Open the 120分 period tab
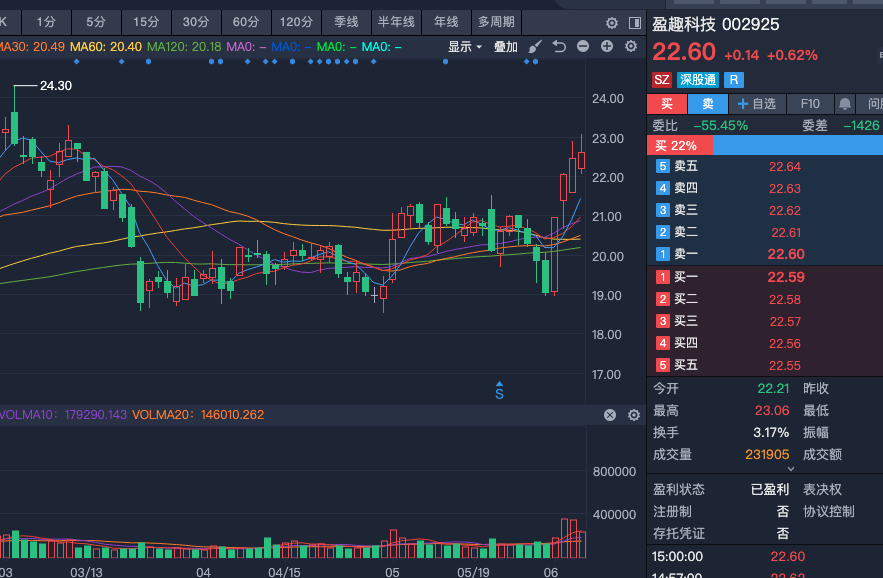883x578 pixels. click(x=296, y=22)
